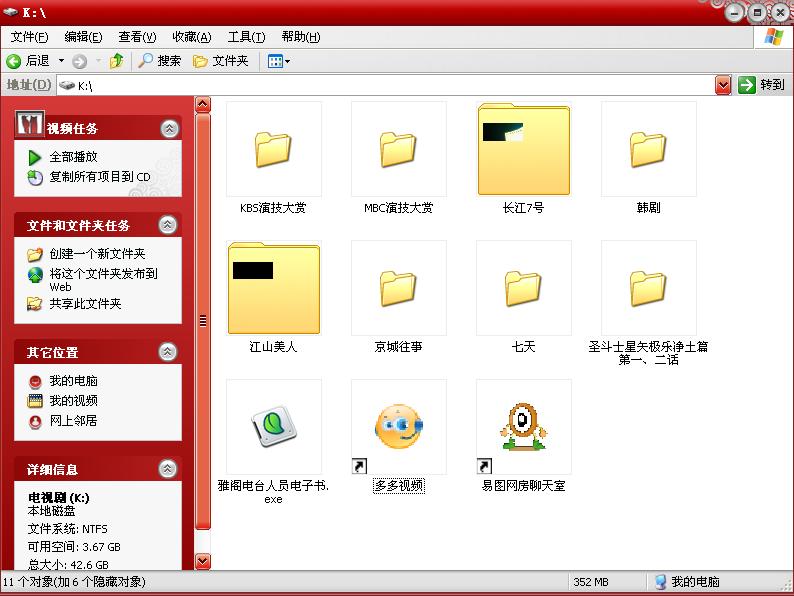The width and height of the screenshot is (794, 596).
Task: Open 网上邻居 link
Action: [x=73, y=421]
